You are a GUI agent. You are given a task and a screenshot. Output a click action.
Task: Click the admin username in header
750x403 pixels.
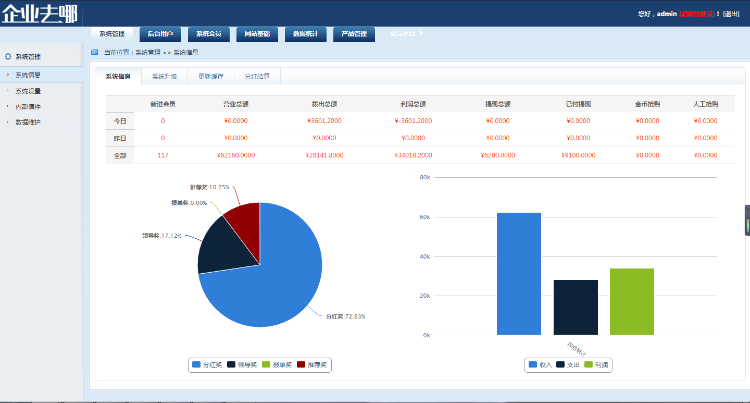[667, 14]
